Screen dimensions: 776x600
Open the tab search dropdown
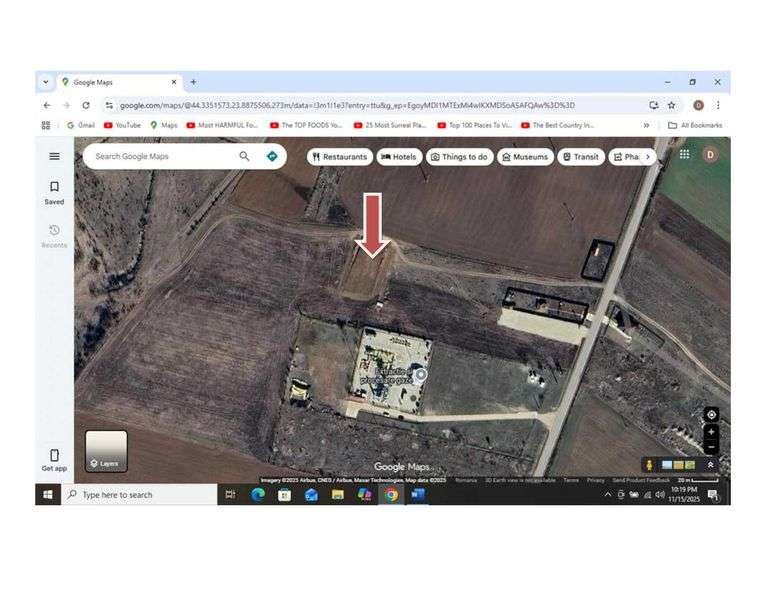(46, 82)
